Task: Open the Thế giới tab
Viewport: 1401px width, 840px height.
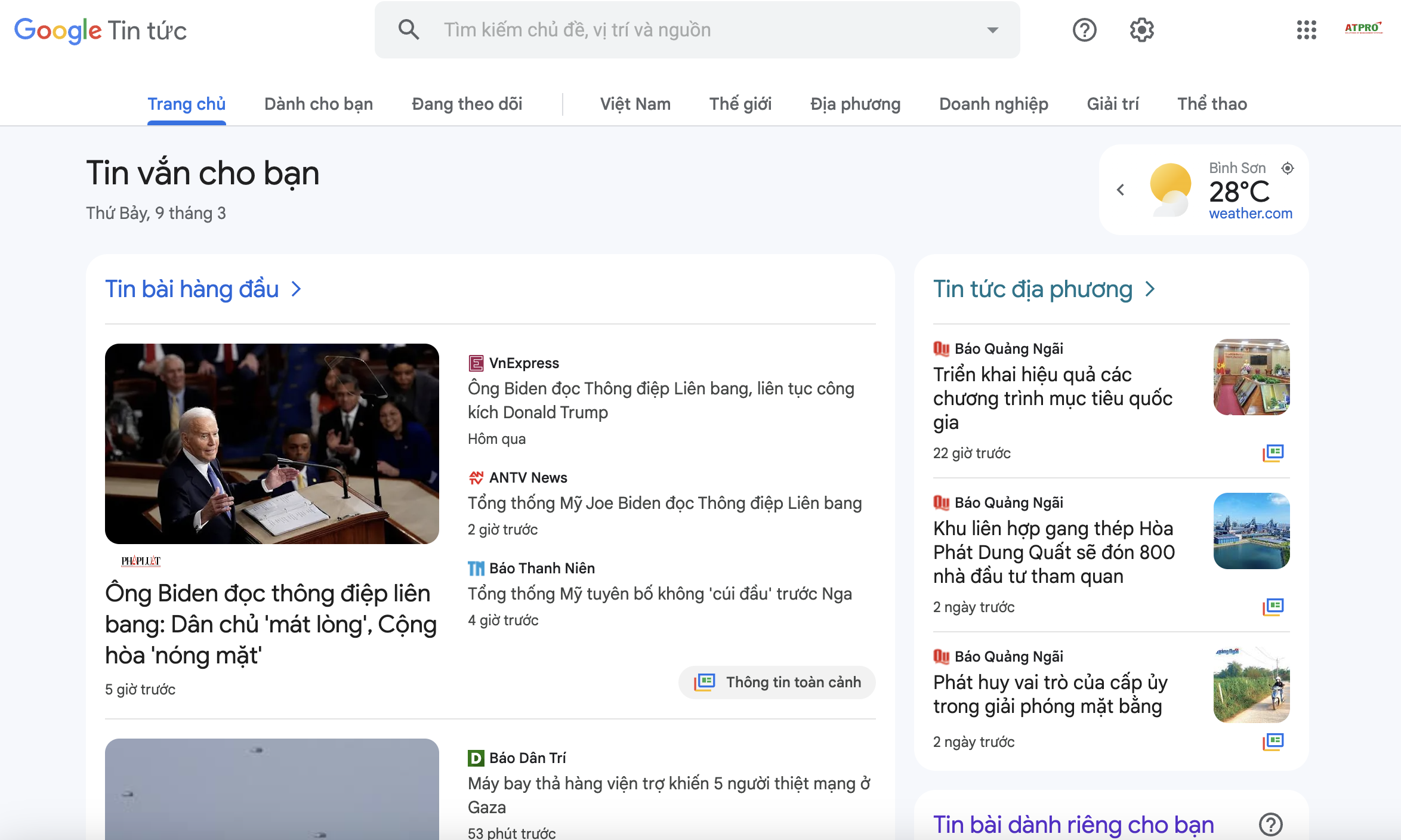Action: click(x=740, y=104)
